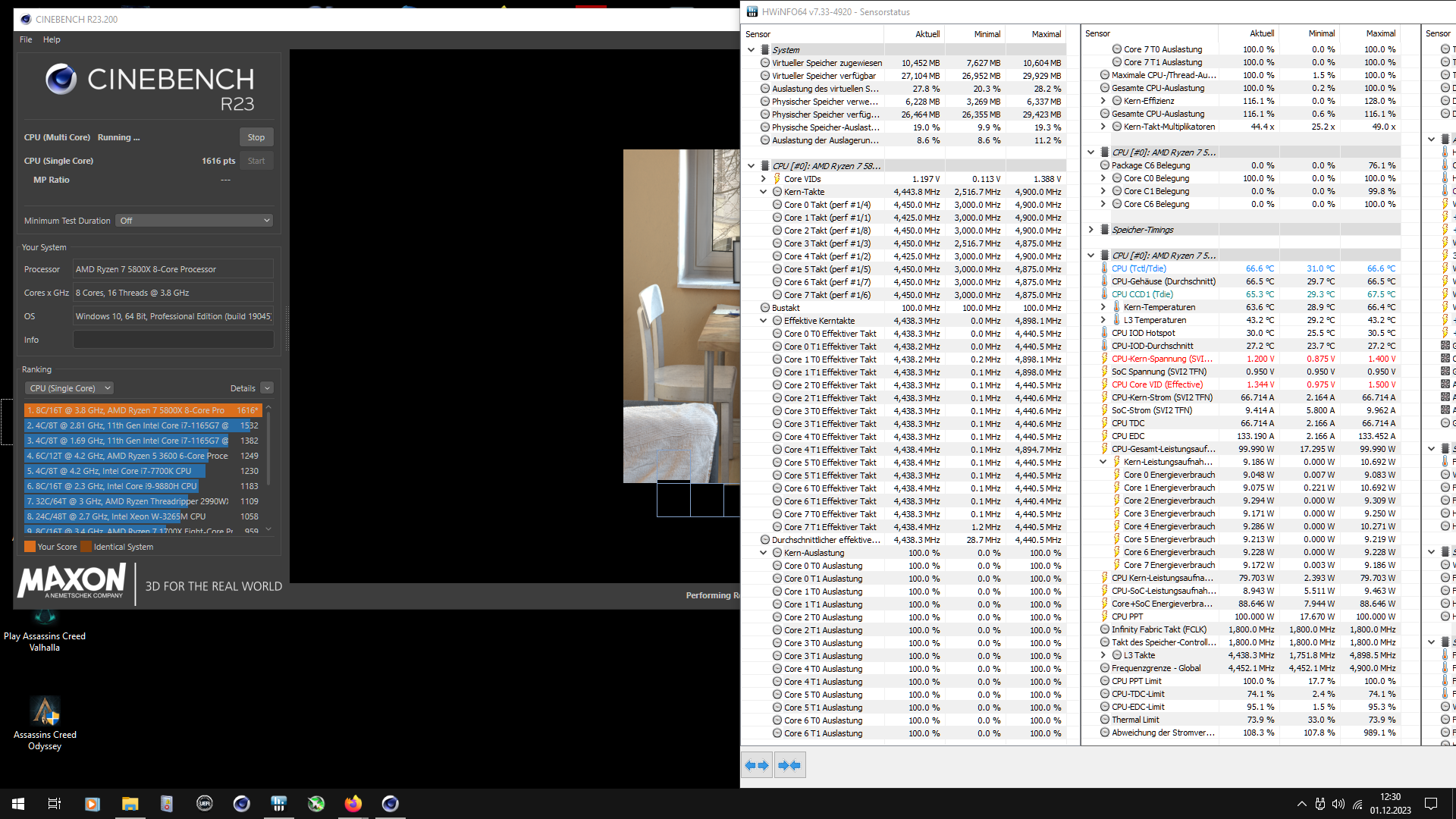Click the Windows Start button
This screenshot has width=1456, height=819.
(x=18, y=804)
